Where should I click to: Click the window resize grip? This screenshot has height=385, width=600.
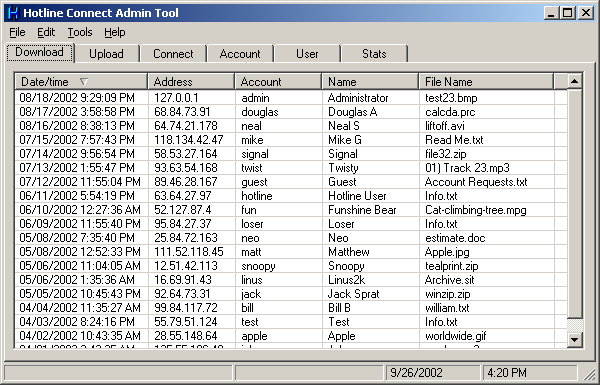pos(589,374)
